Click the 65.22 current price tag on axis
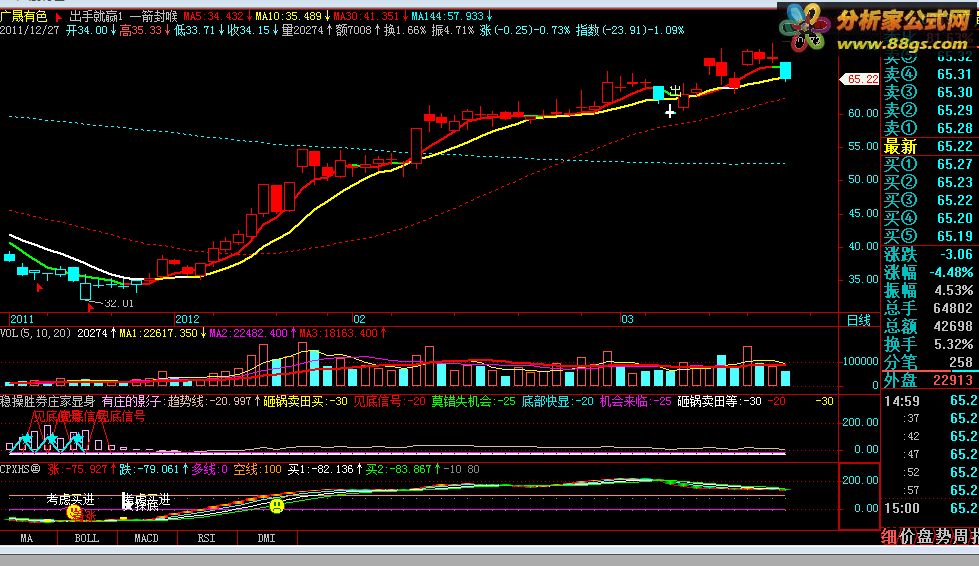The width and height of the screenshot is (979, 566). click(860, 79)
